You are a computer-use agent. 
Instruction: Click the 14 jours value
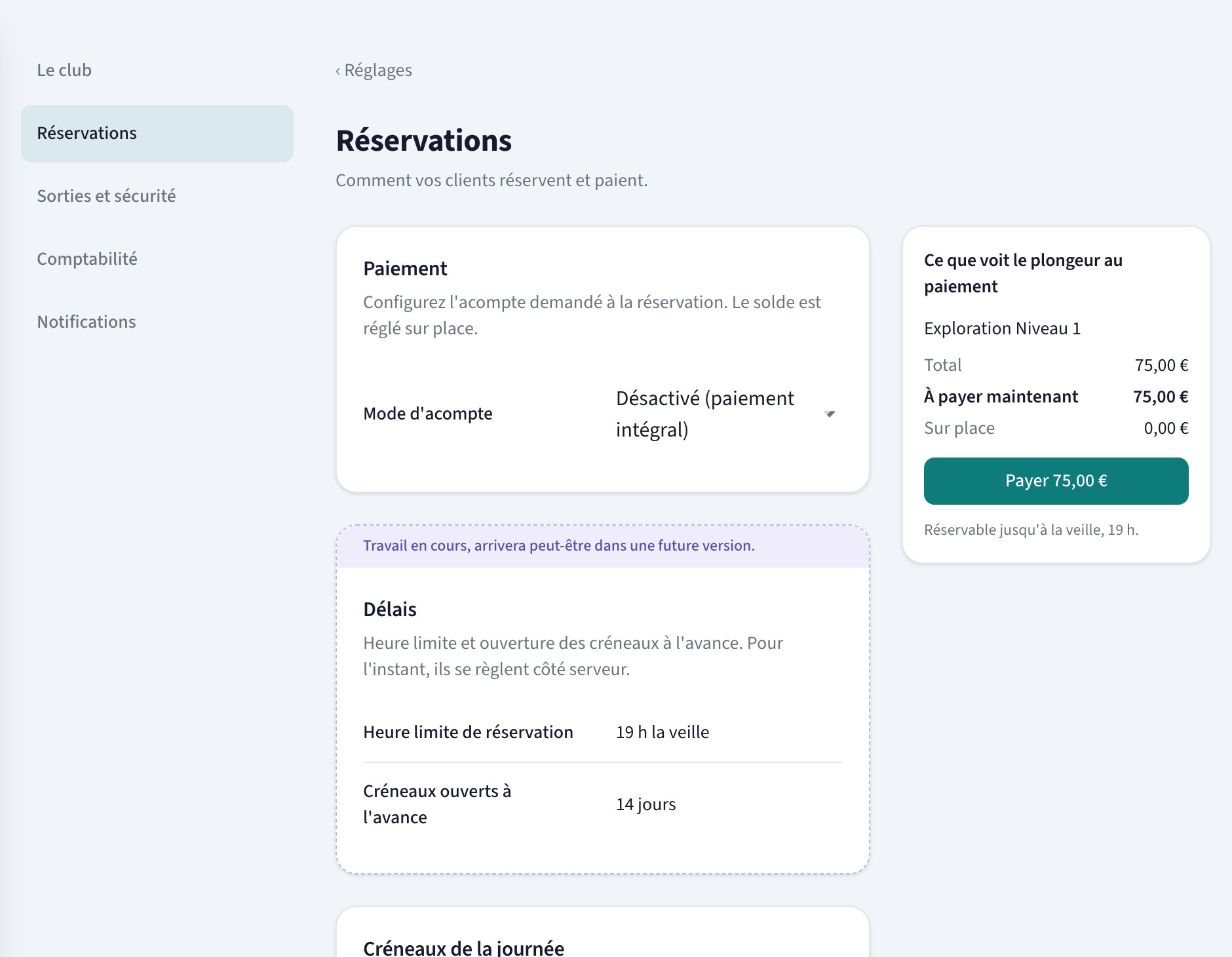[x=645, y=804]
